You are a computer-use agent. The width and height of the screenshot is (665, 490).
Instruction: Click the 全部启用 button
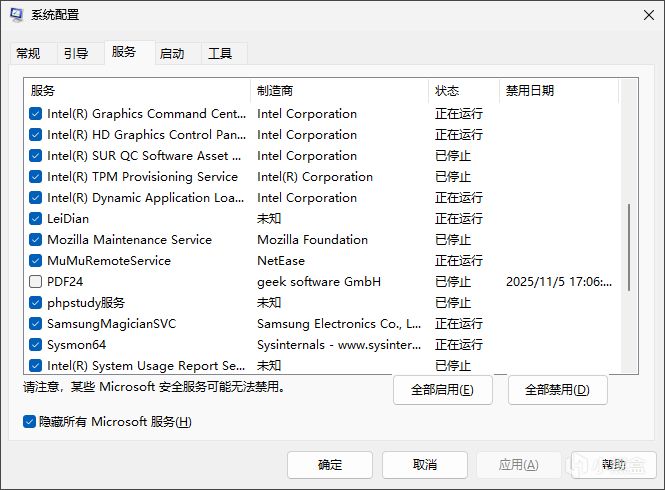(x=442, y=390)
